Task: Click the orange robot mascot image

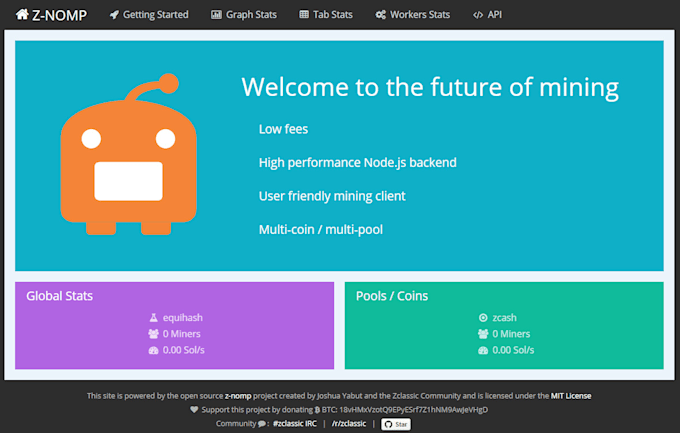Action: pos(128,154)
